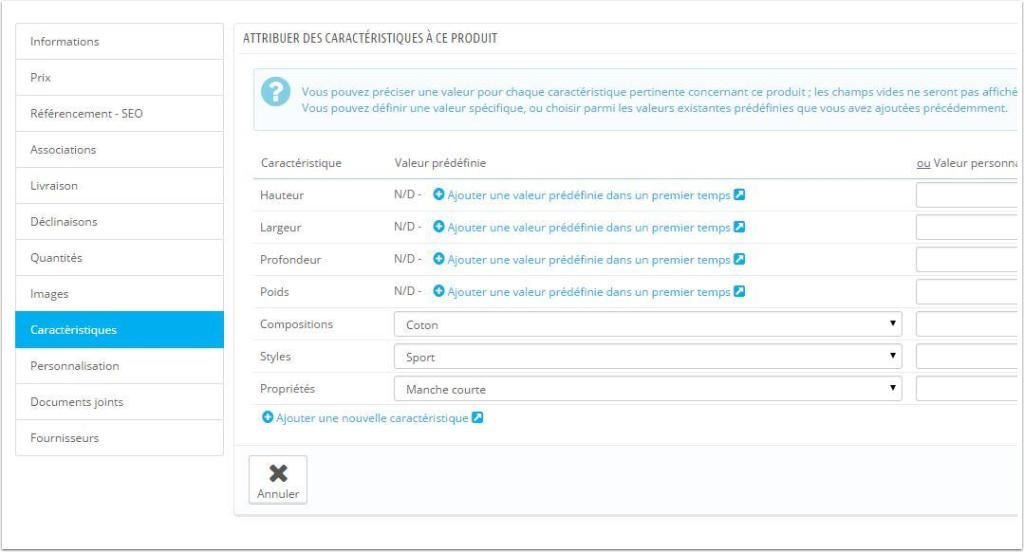Click the Compositions row label
The image size is (1024, 552).
pyautogui.click(x=296, y=324)
